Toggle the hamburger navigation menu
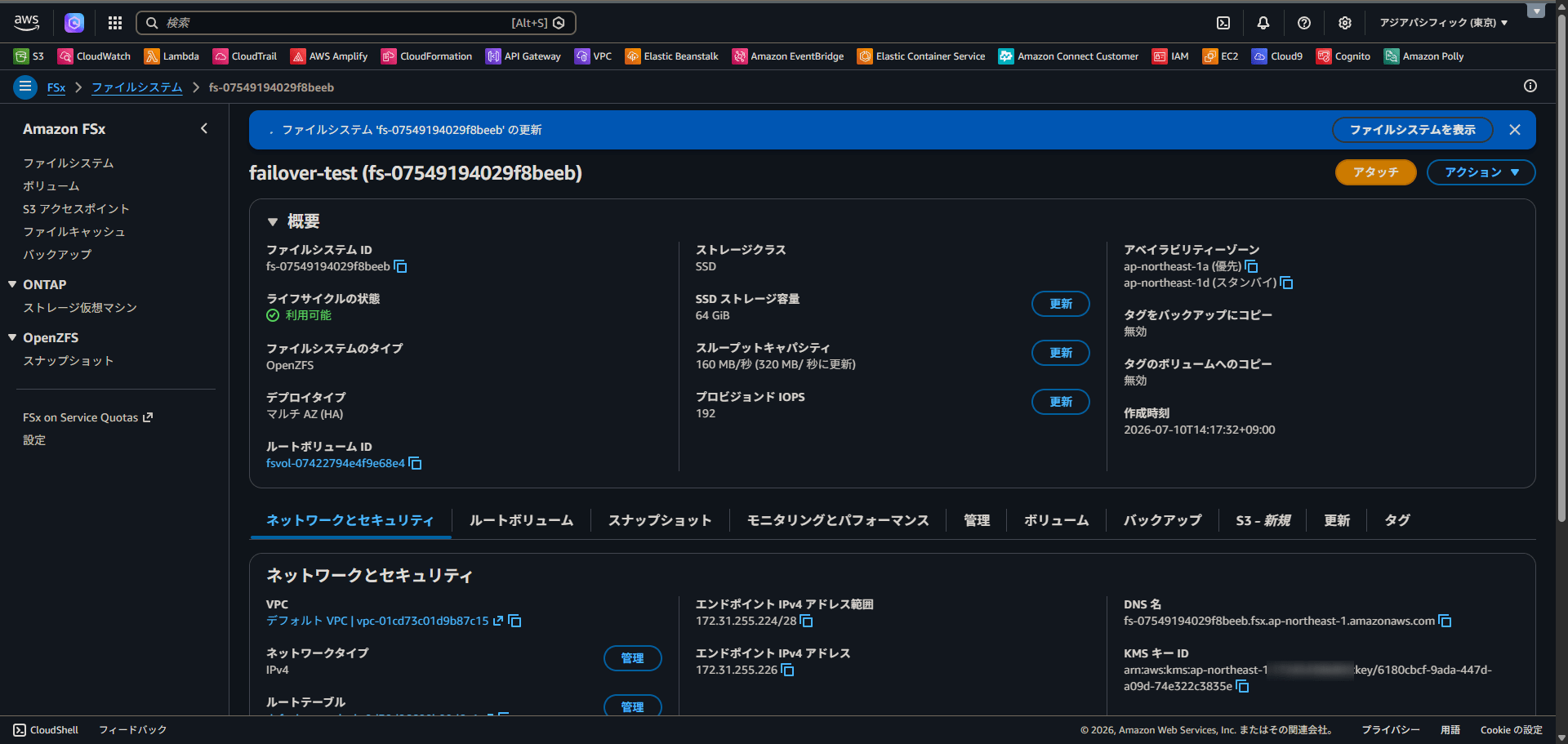Image resolution: width=1568 pixels, height=744 pixels. coord(25,87)
